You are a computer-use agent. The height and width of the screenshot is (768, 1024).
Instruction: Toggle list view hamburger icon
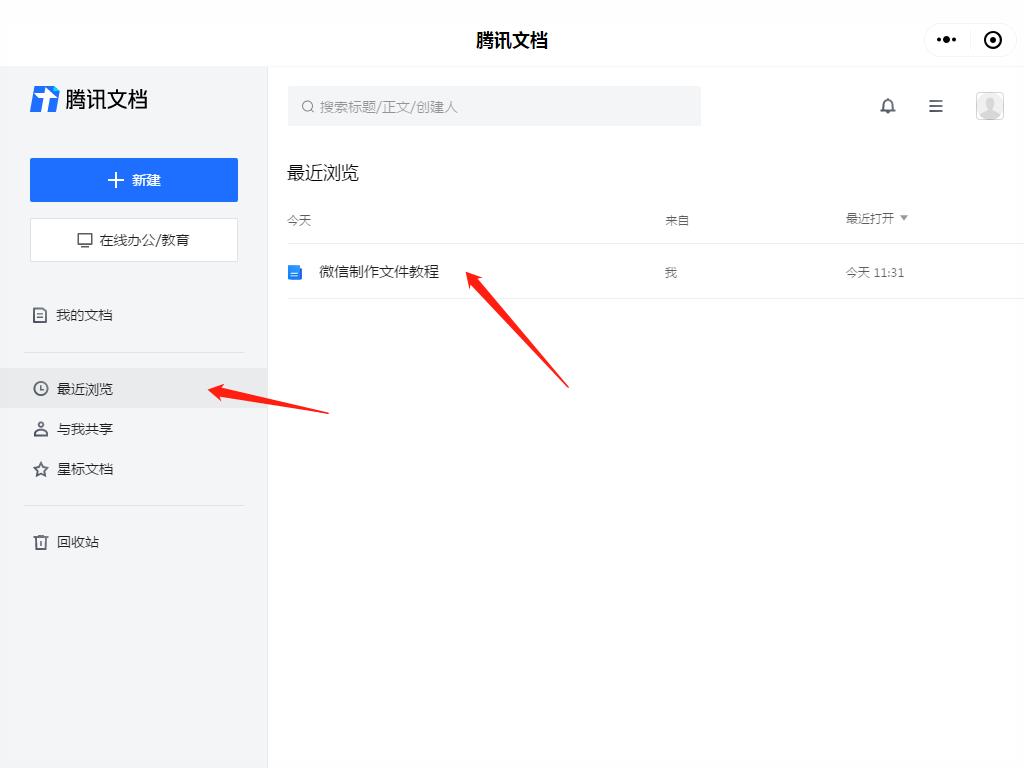tap(936, 106)
